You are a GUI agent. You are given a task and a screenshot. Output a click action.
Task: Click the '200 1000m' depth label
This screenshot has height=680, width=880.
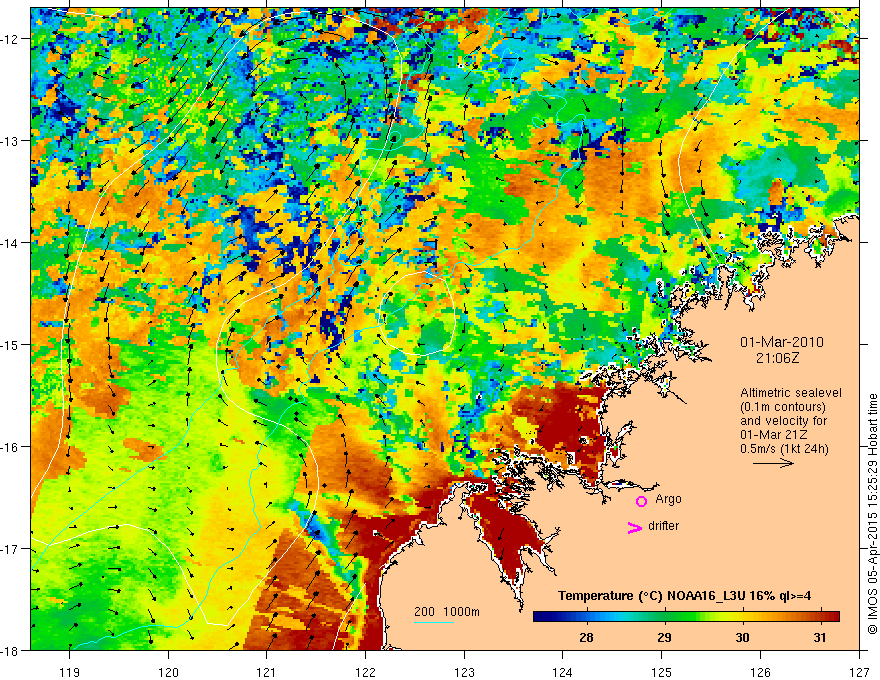point(447,612)
